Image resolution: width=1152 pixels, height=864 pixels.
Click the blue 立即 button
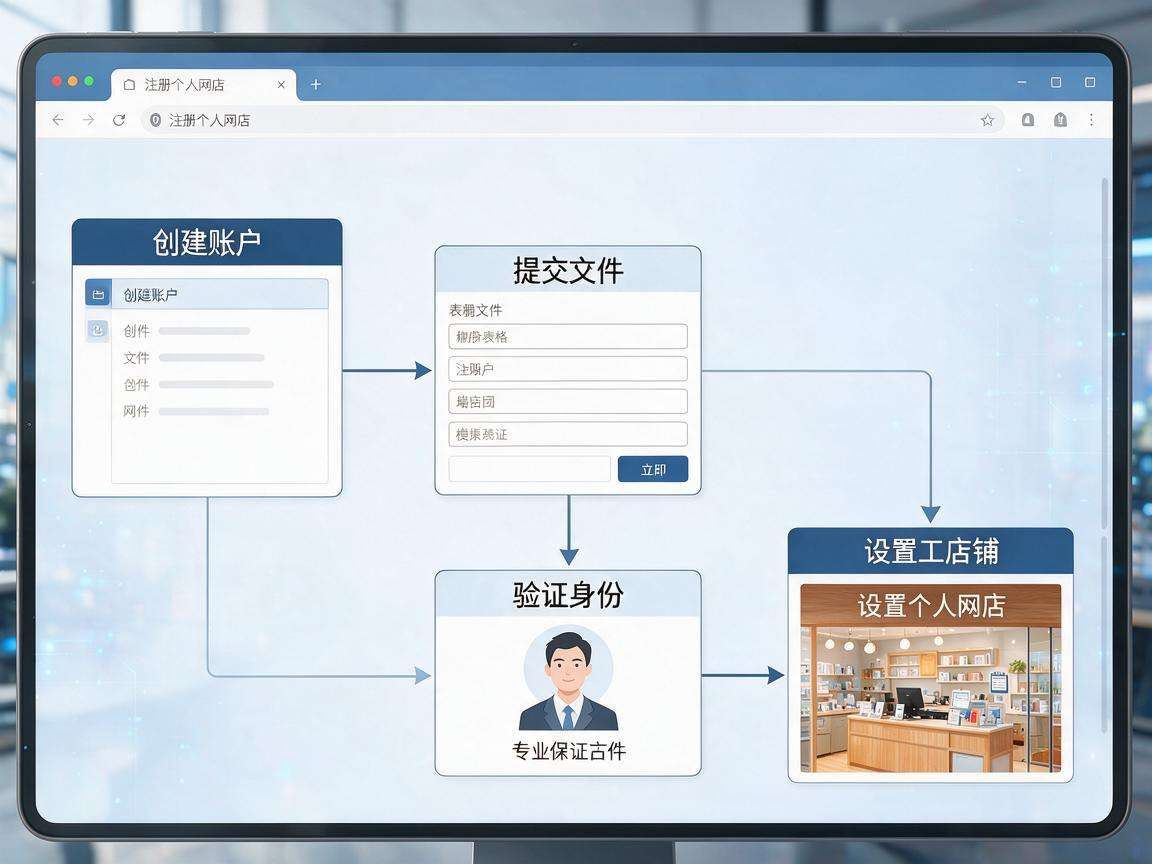(653, 469)
